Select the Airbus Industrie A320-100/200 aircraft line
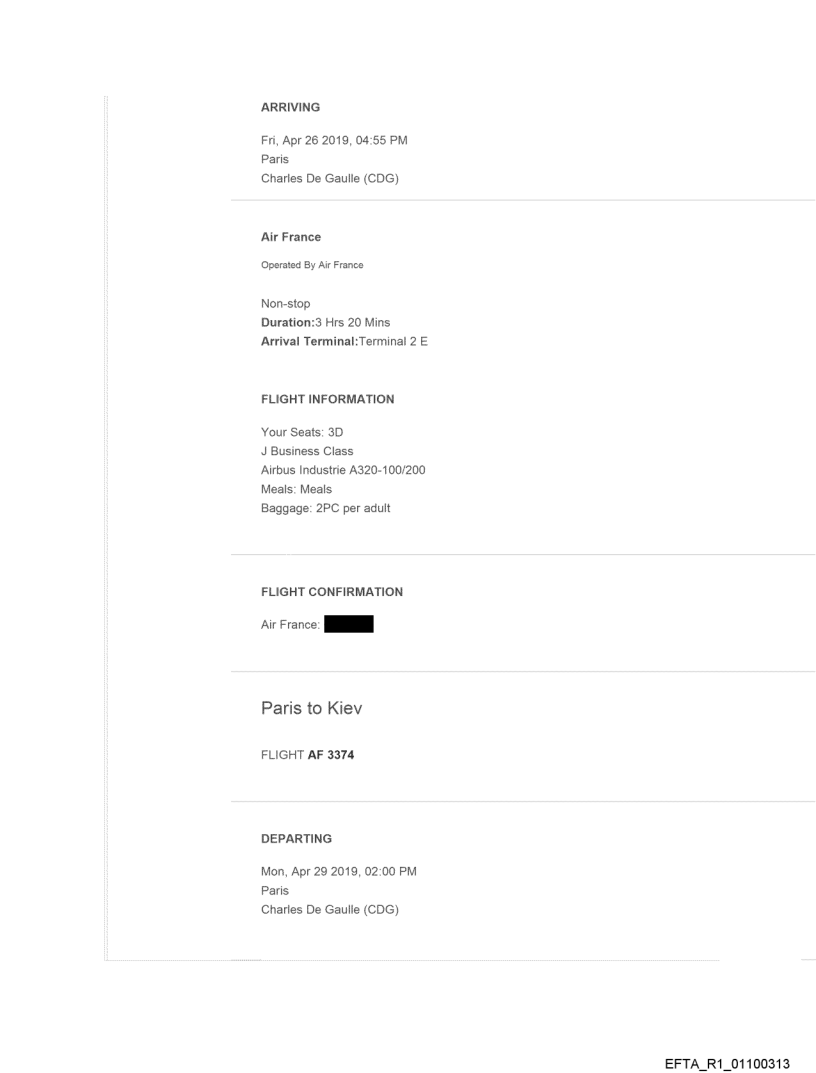Image resolution: width=816 pixels, height=1073 pixels. tap(343, 468)
